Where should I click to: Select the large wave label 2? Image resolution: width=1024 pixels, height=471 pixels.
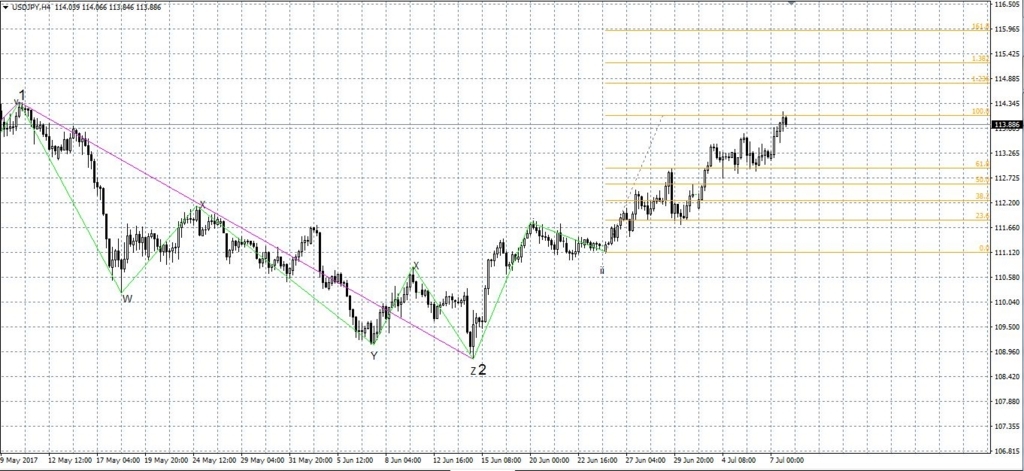click(482, 370)
